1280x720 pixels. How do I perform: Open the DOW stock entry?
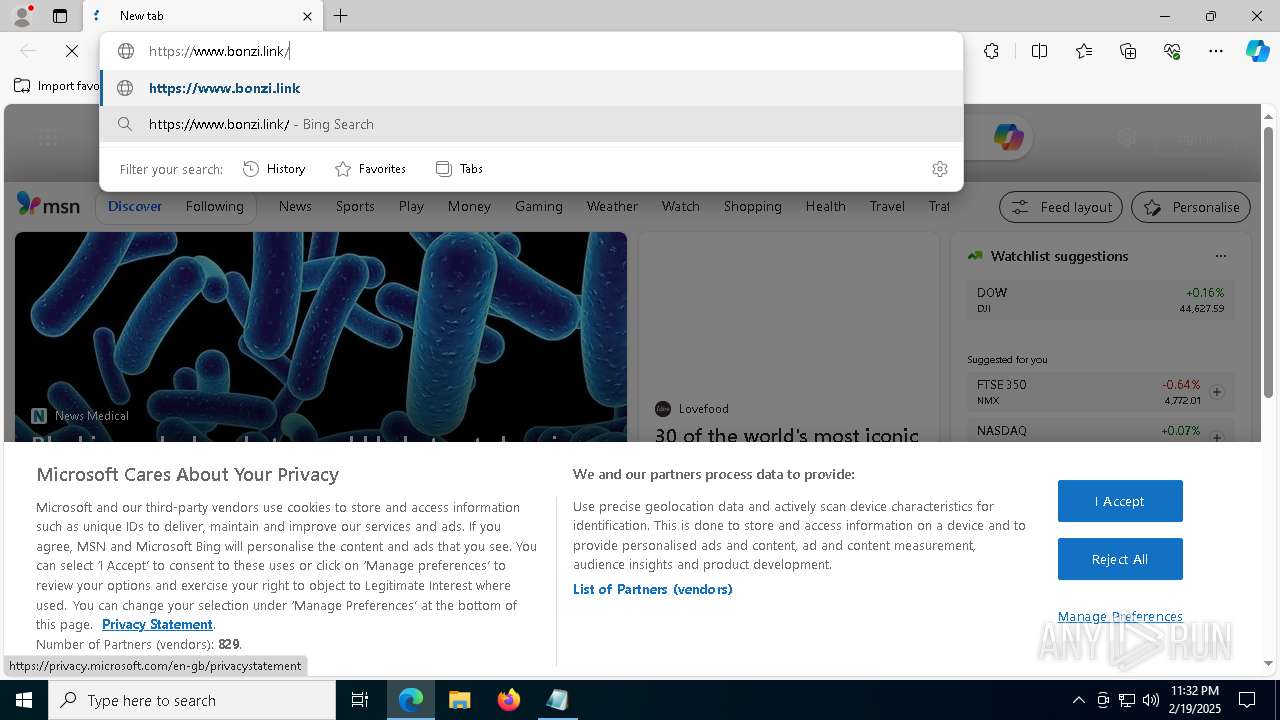[1100, 299]
